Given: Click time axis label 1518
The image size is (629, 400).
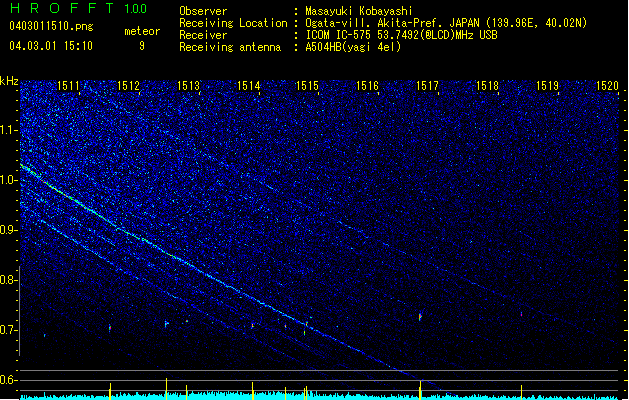Looking at the screenshot, I should tap(487, 86).
